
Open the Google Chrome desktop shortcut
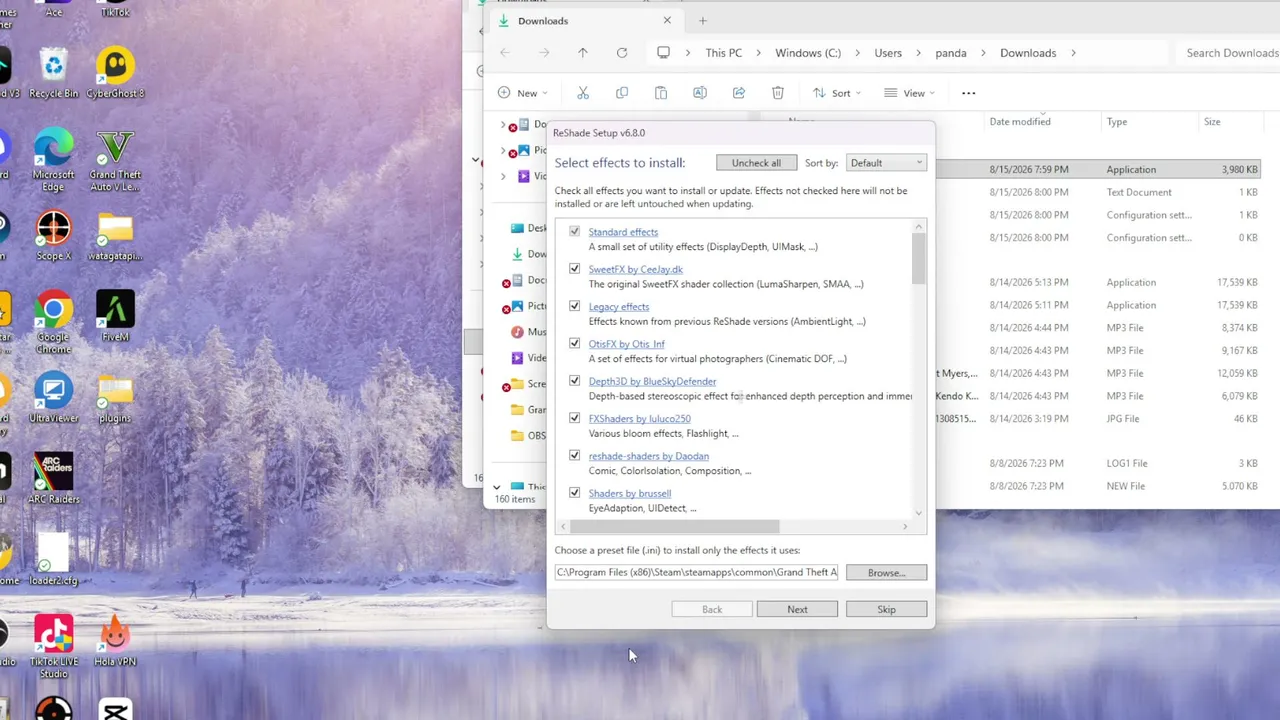pyautogui.click(x=53, y=322)
